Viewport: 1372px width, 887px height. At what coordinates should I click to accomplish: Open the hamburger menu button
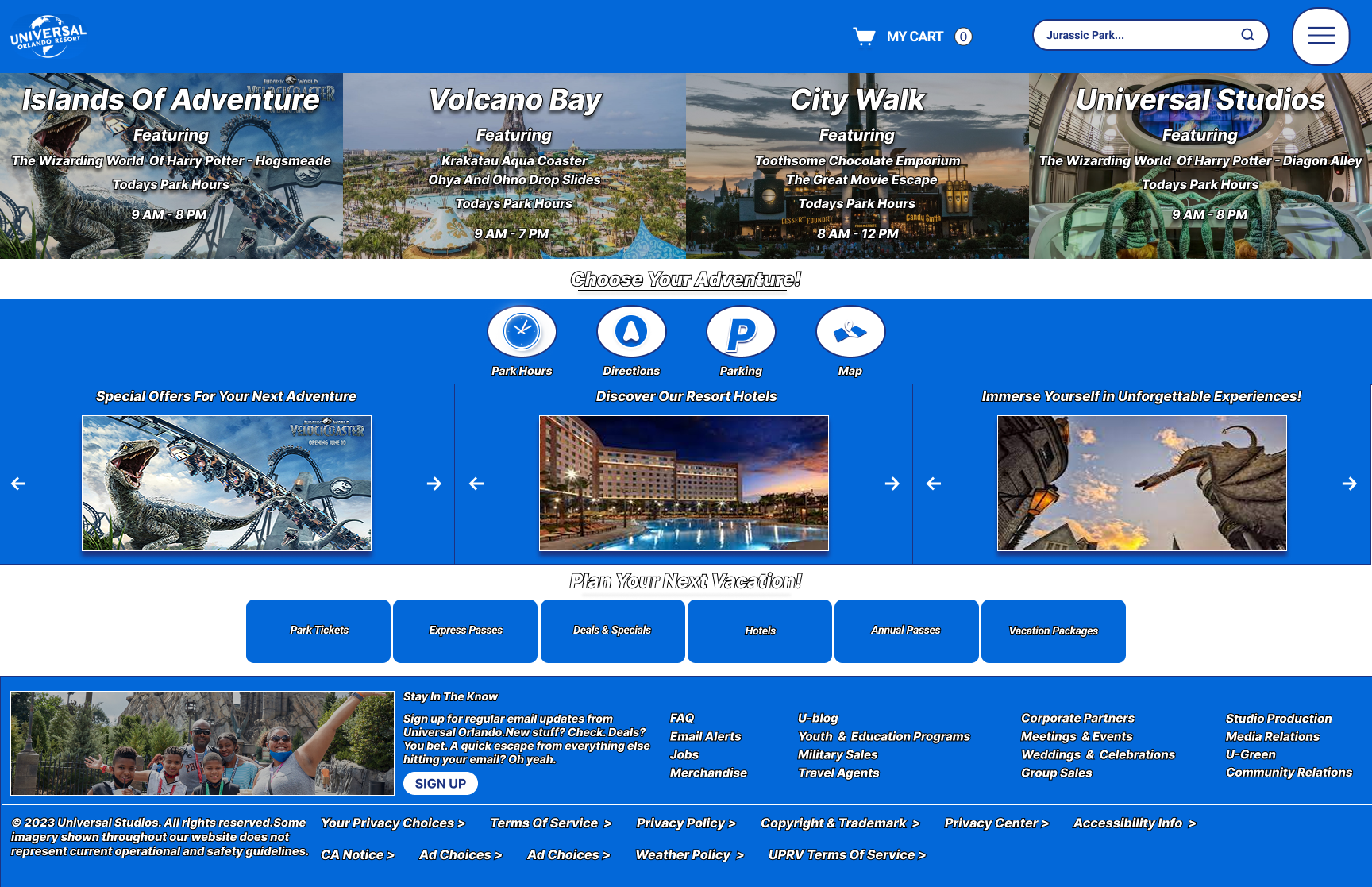(x=1320, y=36)
